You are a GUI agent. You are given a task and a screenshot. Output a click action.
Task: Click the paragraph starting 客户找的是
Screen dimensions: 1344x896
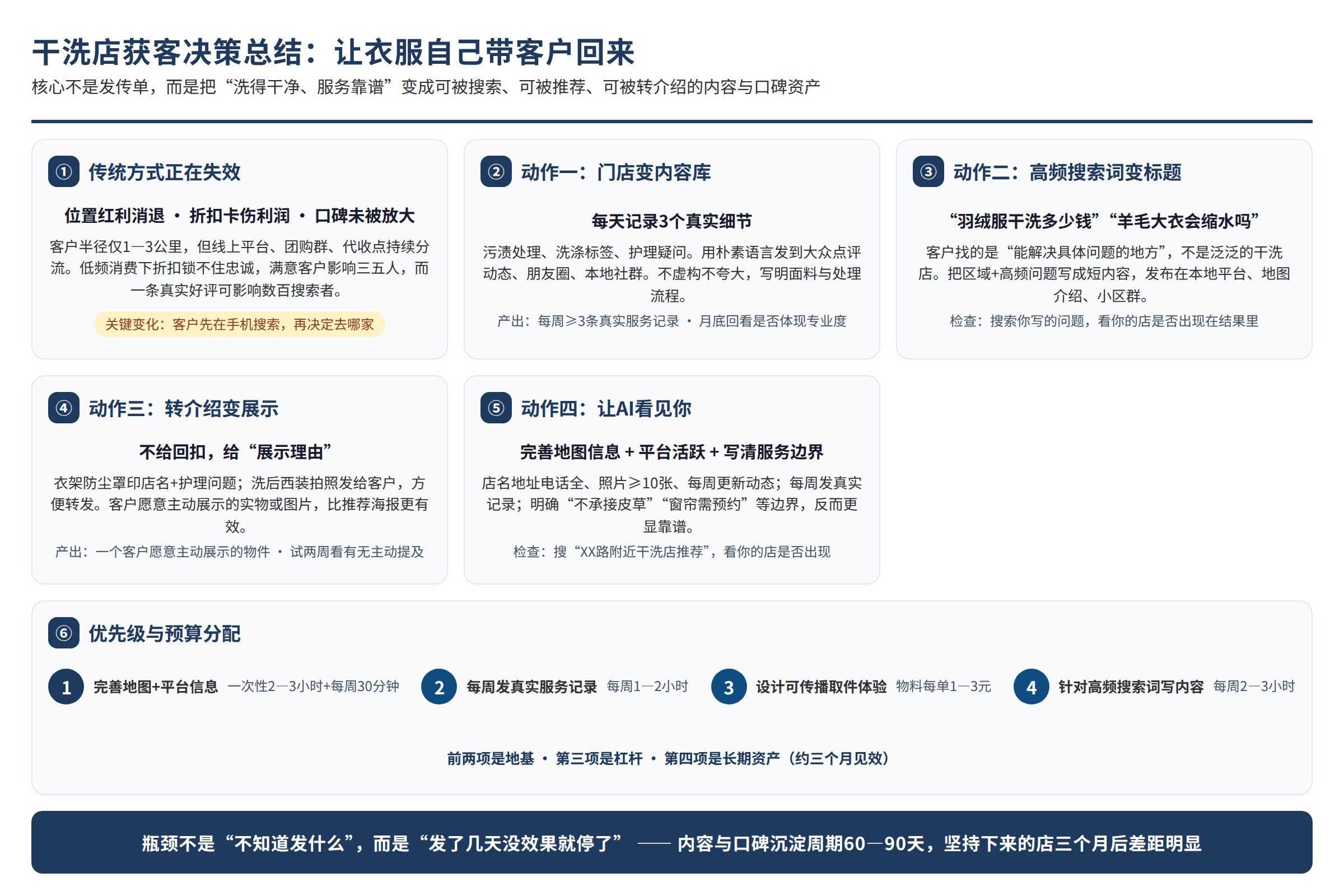click(1104, 274)
